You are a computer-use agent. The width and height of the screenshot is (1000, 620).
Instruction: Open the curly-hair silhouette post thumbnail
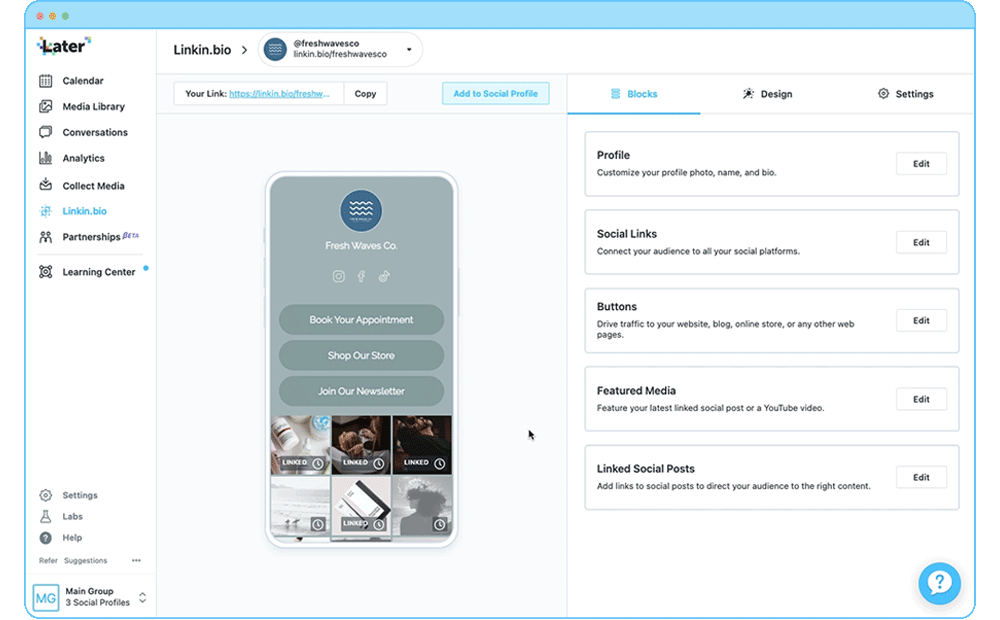pos(422,506)
